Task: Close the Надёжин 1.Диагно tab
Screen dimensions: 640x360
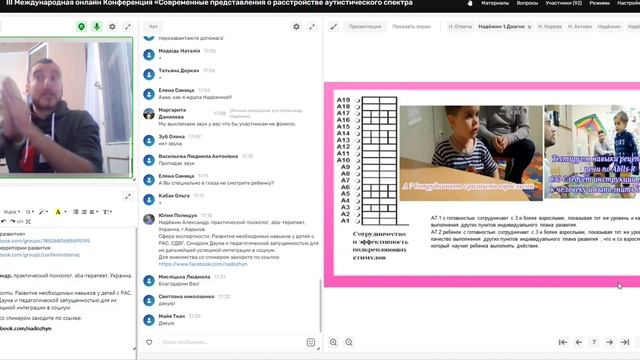Action: (x=530, y=27)
